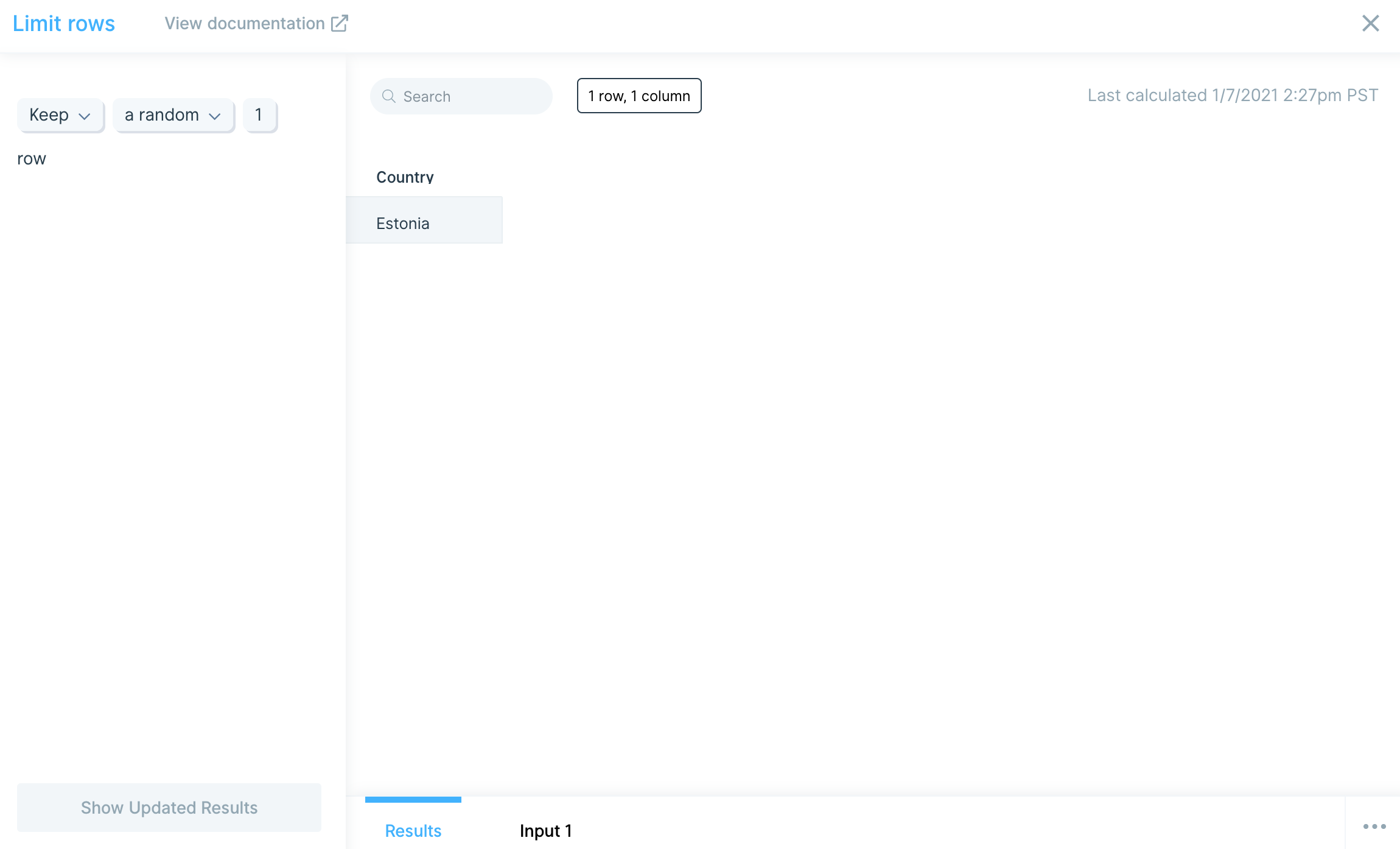This screenshot has height=849, width=1400.
Task: Click the chevron arrow on Keep selector
Action: point(85,116)
